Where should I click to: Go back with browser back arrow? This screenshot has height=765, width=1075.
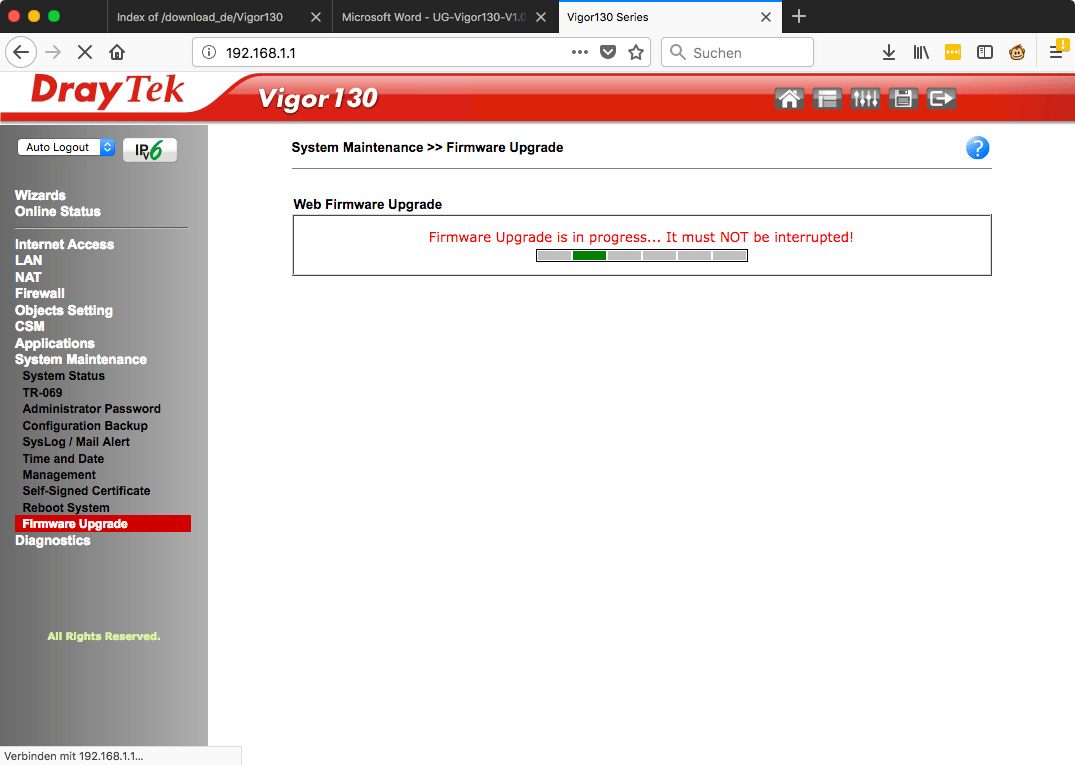(21, 52)
